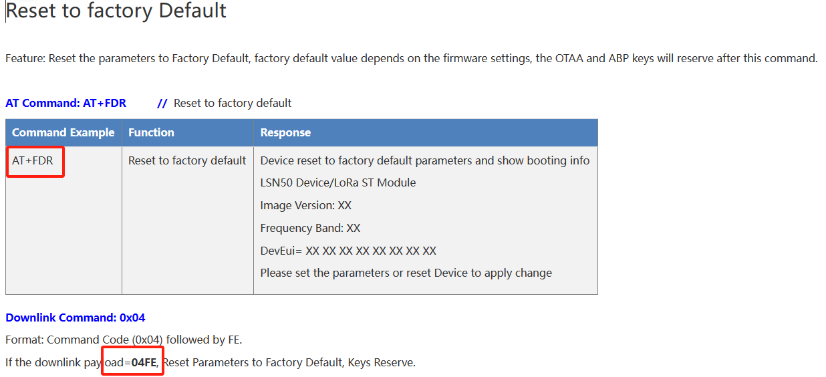Image resolution: width=826 pixels, height=377 pixels.
Task: Click the blue '//' comment marker
Action: 162,103
